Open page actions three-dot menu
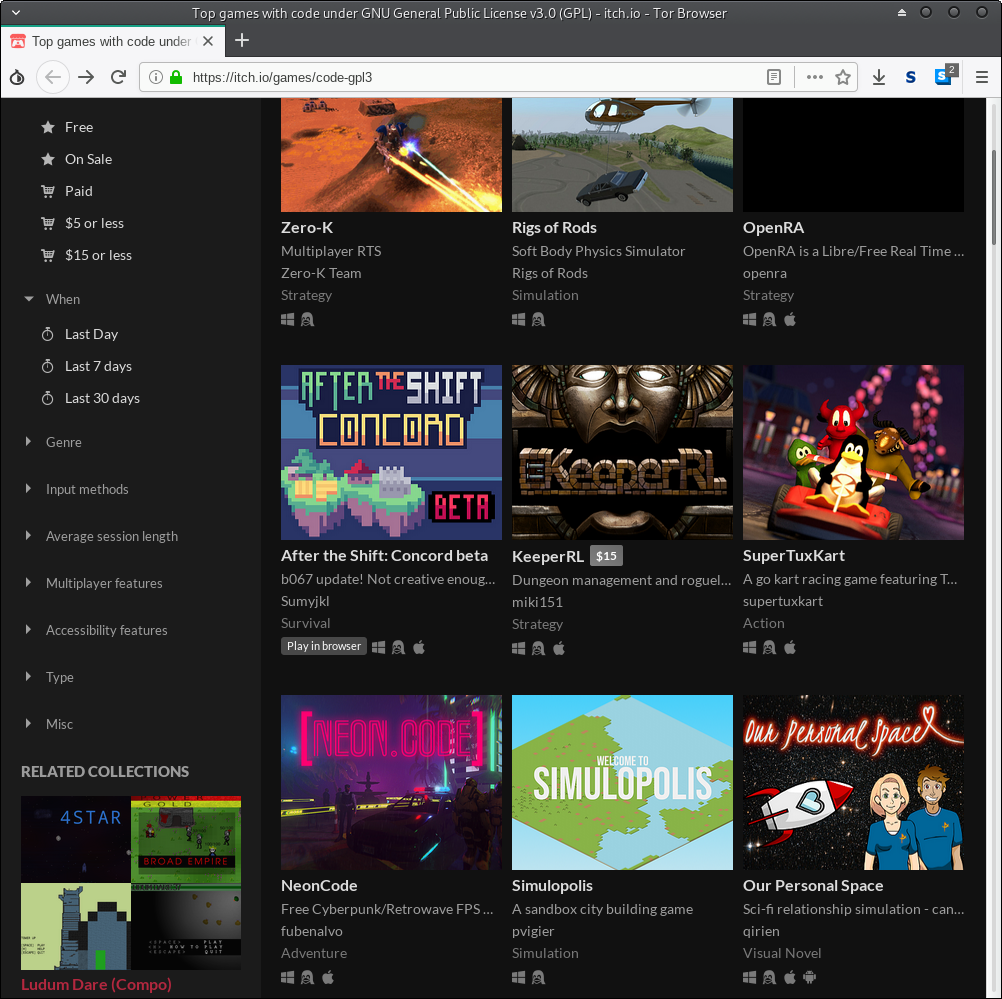Screen dimensions: 1002x999 (x=814, y=77)
